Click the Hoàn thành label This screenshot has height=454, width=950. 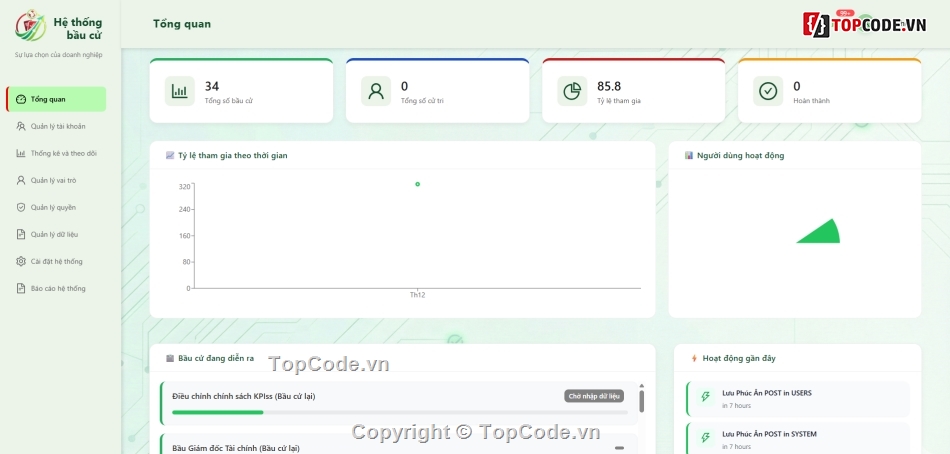point(811,101)
